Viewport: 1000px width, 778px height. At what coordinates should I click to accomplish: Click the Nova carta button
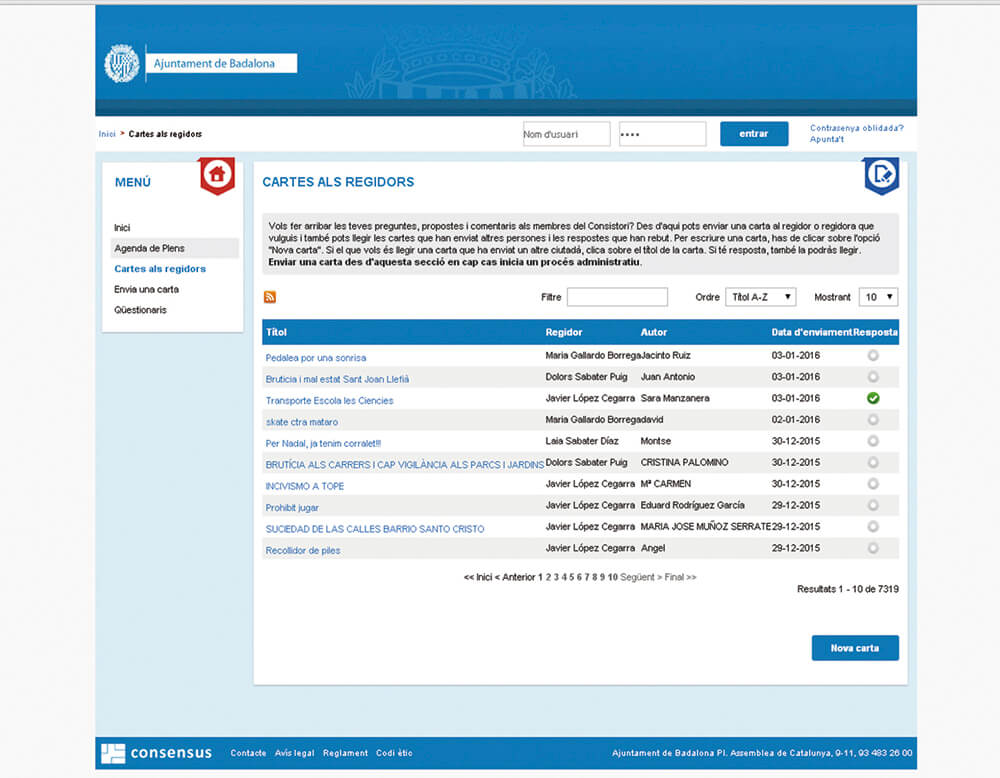855,648
